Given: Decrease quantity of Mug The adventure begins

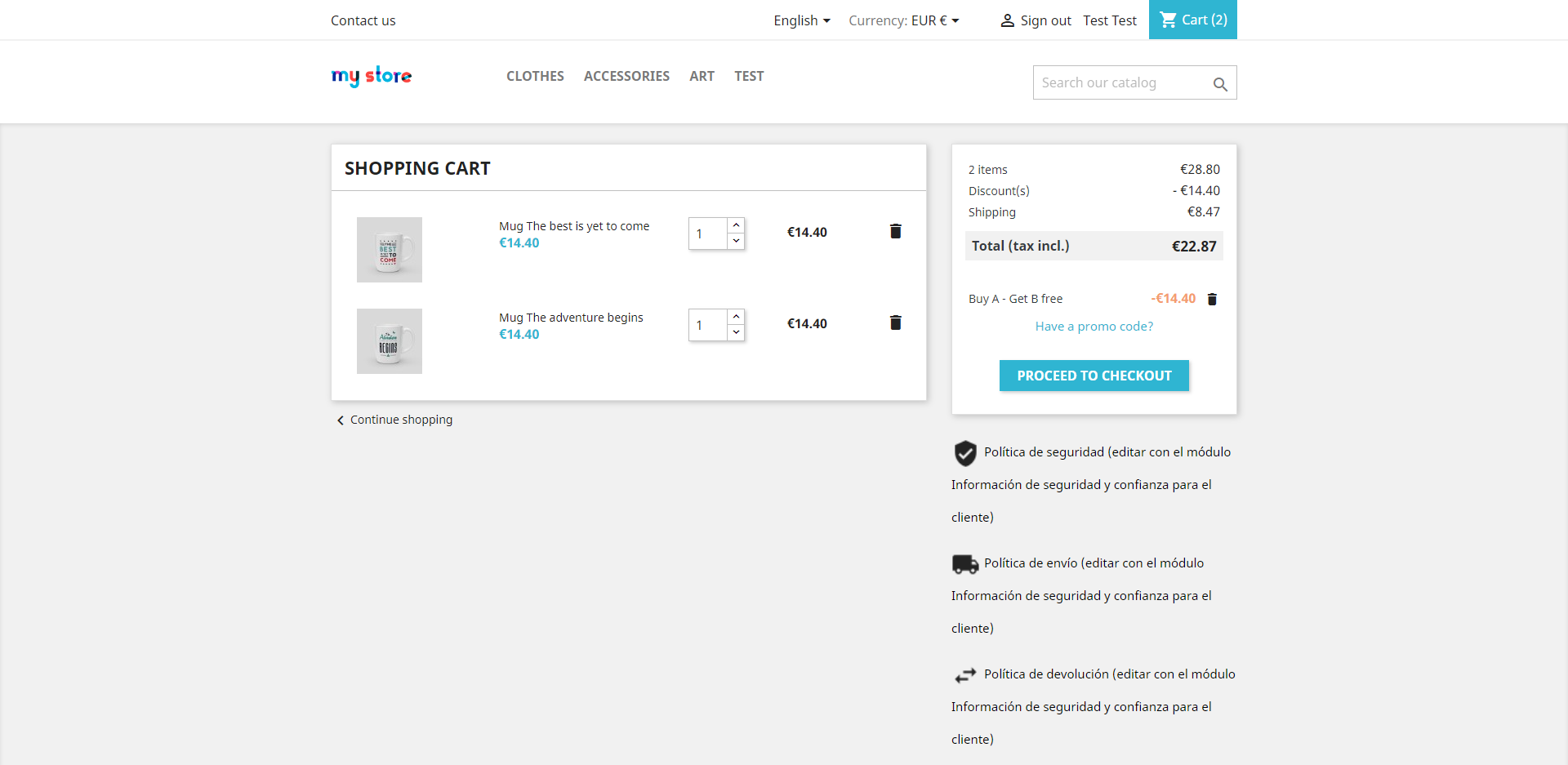Looking at the screenshot, I should point(736,332).
